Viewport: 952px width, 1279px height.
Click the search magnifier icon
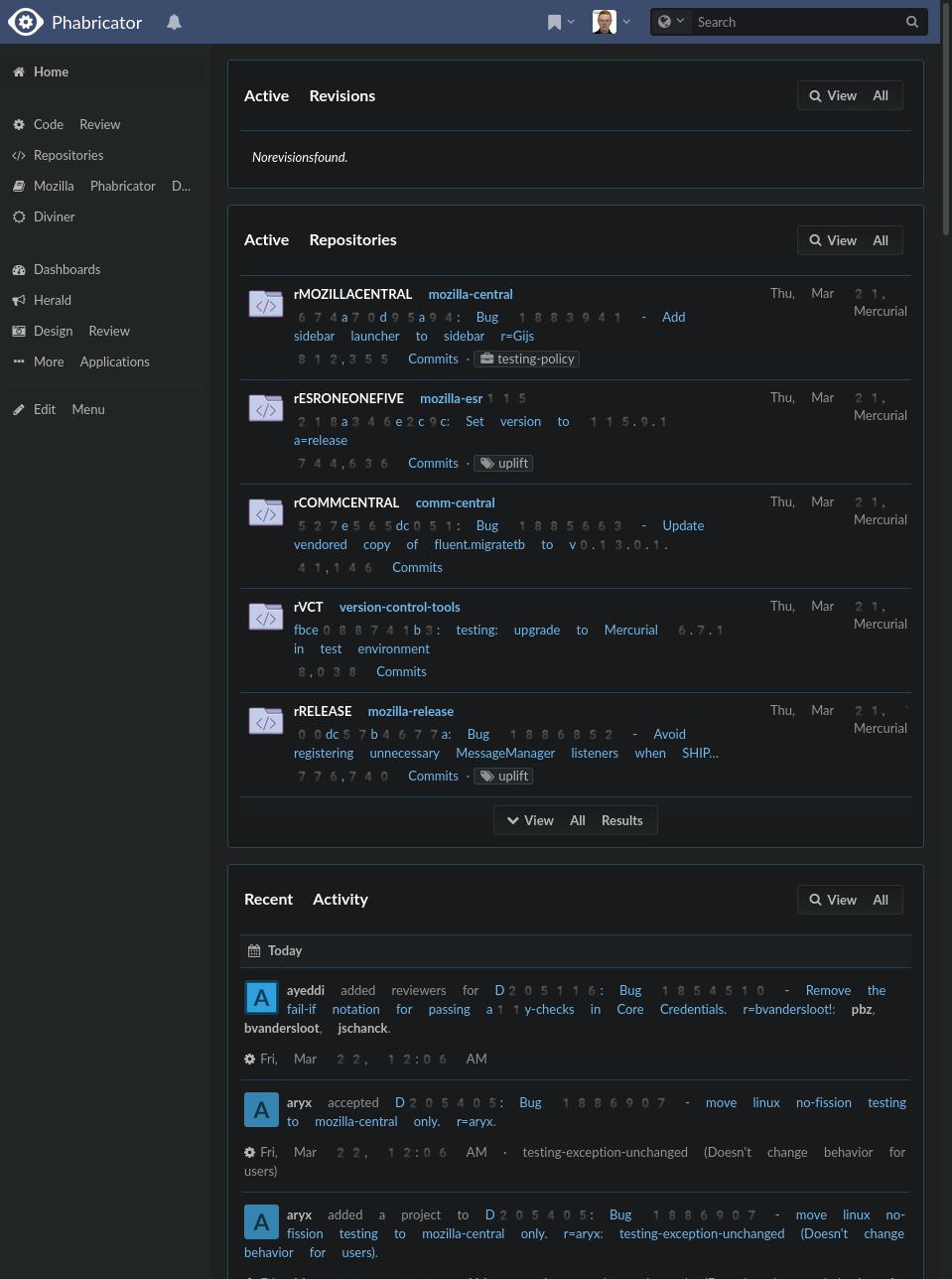tap(912, 22)
